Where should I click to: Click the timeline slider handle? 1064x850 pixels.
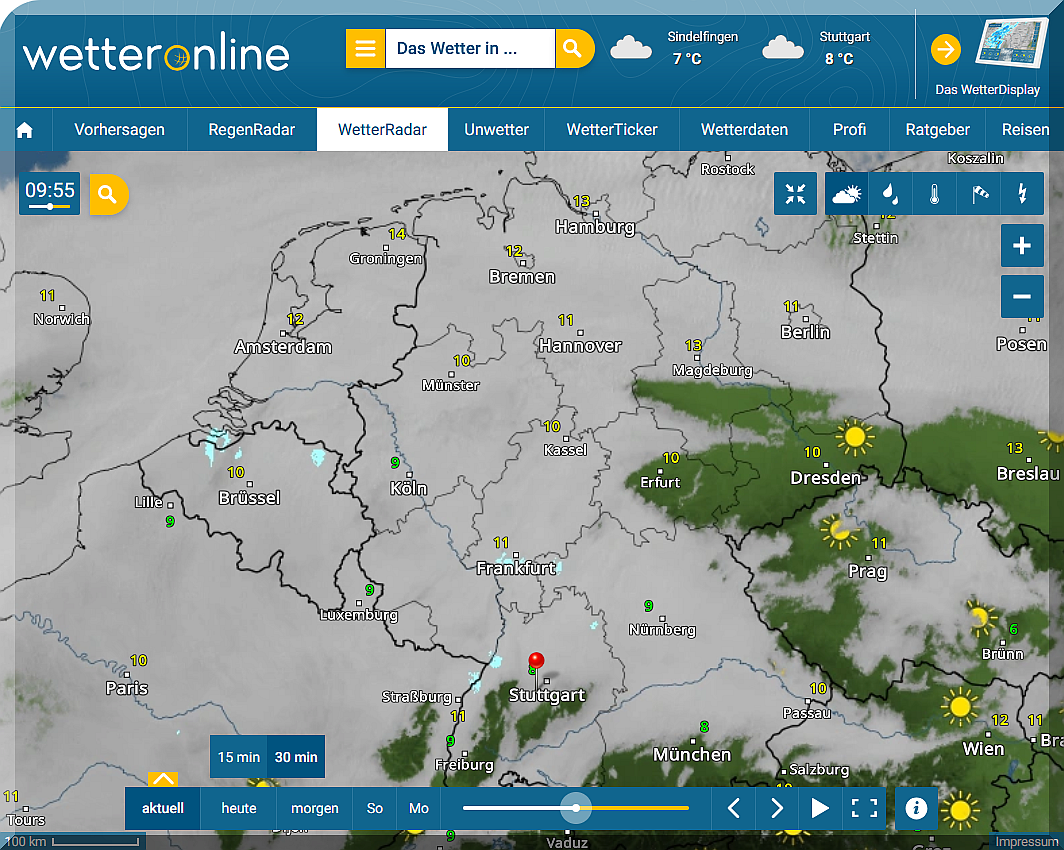[x=576, y=808]
